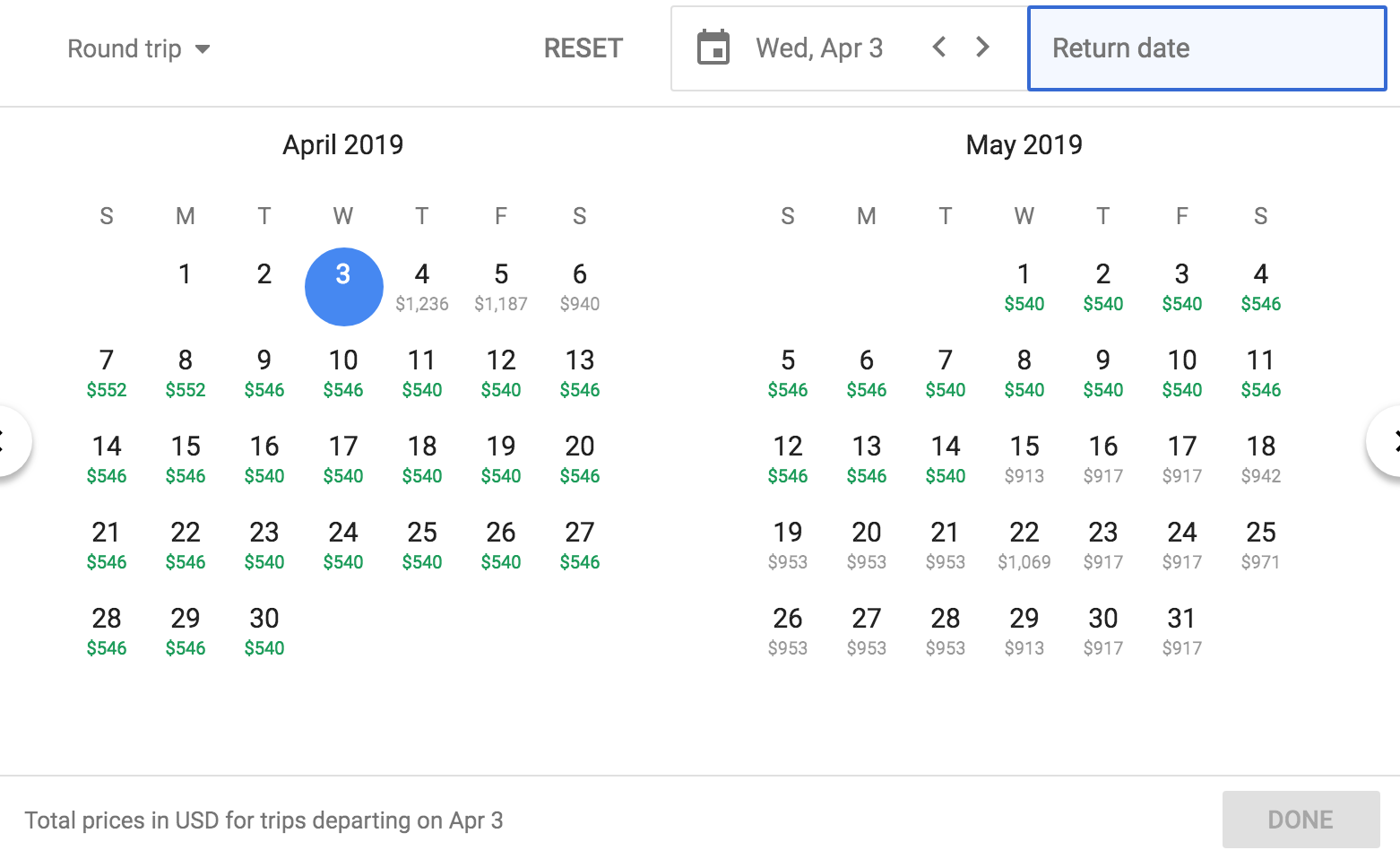Focus the Return date field
Screen dimensions: 1400x859
[x=1206, y=48]
